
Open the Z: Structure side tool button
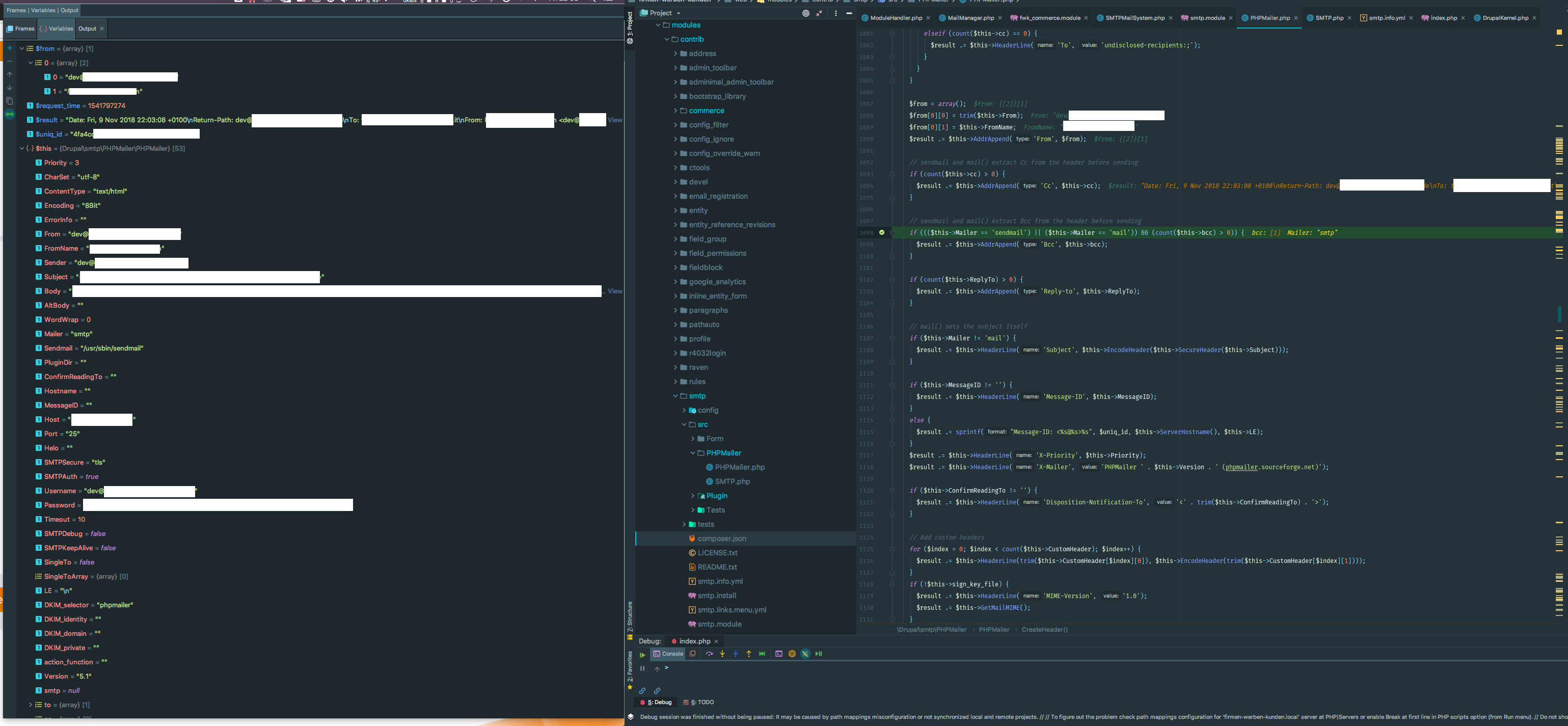(x=630, y=620)
